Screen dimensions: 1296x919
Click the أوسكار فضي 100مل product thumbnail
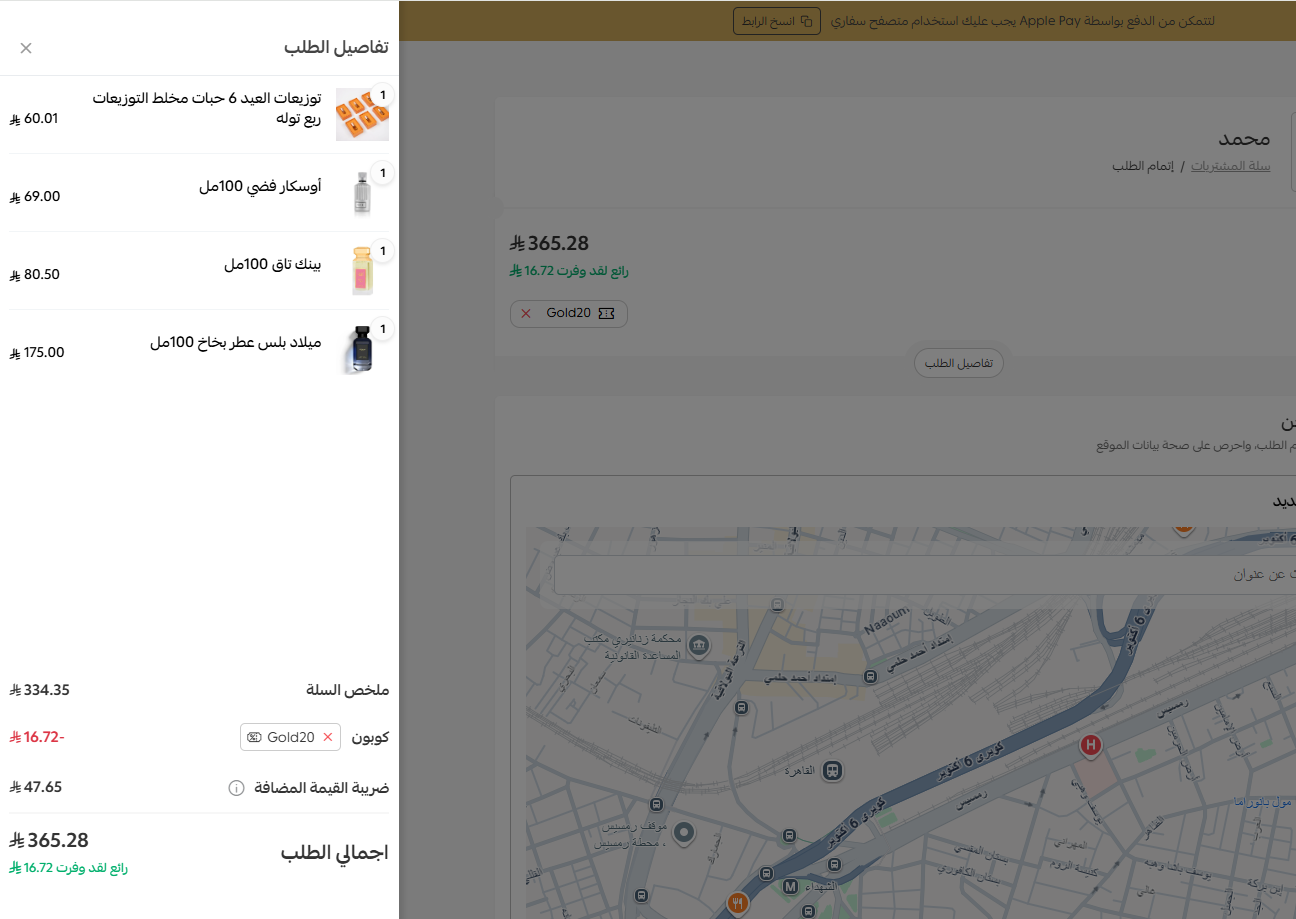[362, 191]
